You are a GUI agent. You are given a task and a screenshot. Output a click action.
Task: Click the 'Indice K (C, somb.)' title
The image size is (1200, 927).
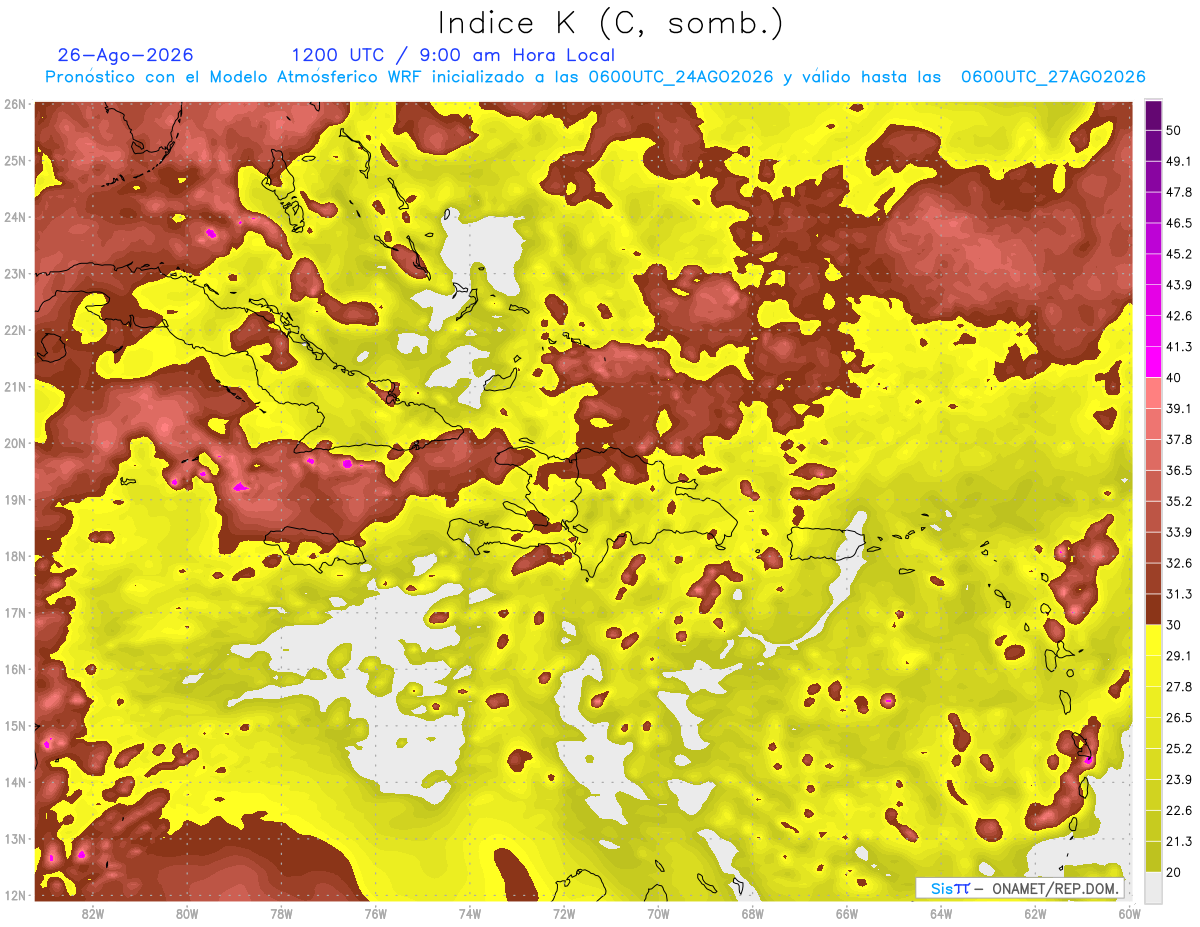(x=611, y=23)
